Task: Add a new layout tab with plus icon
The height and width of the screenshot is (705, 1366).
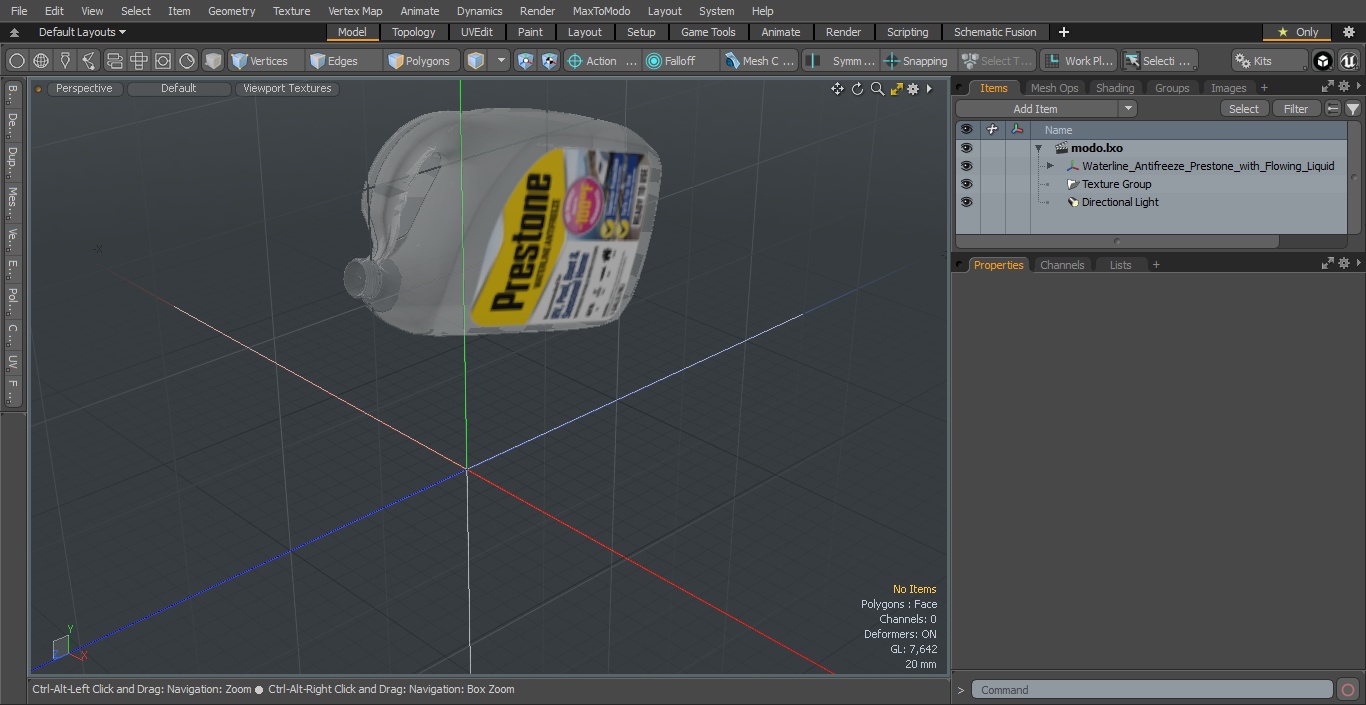Action: tap(1063, 32)
